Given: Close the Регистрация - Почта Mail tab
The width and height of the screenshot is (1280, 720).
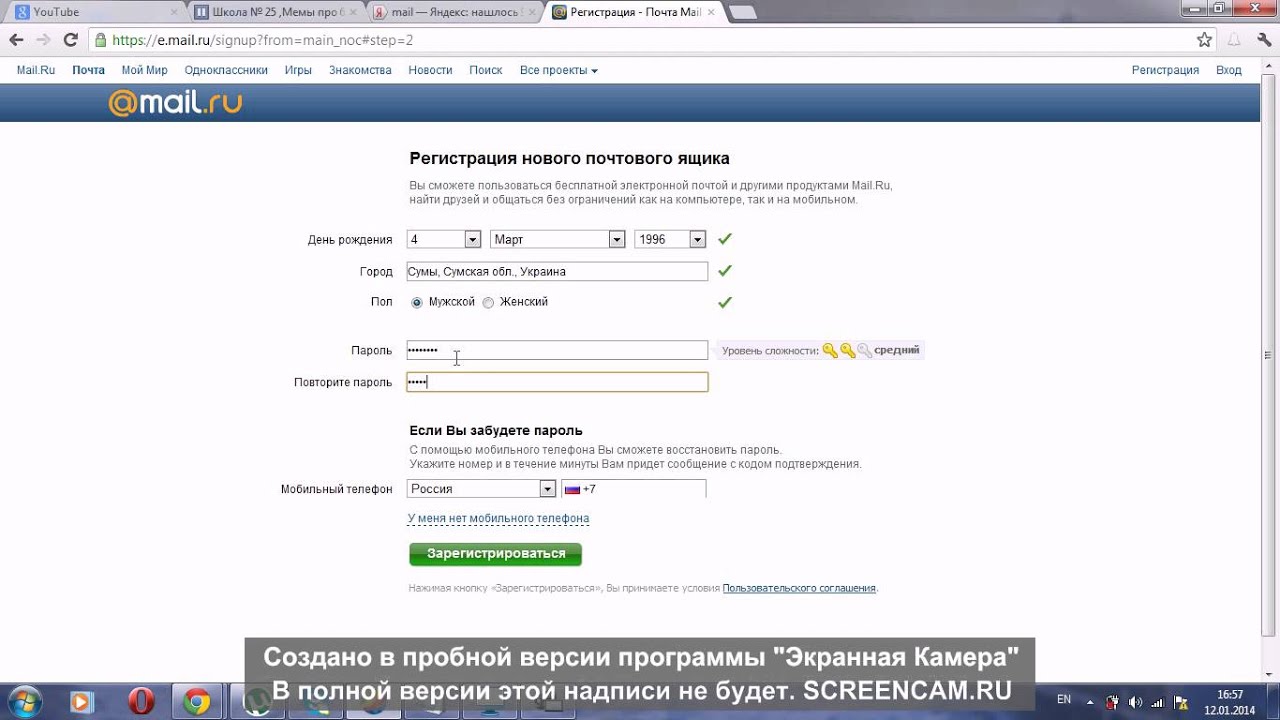Looking at the screenshot, I should [710, 13].
